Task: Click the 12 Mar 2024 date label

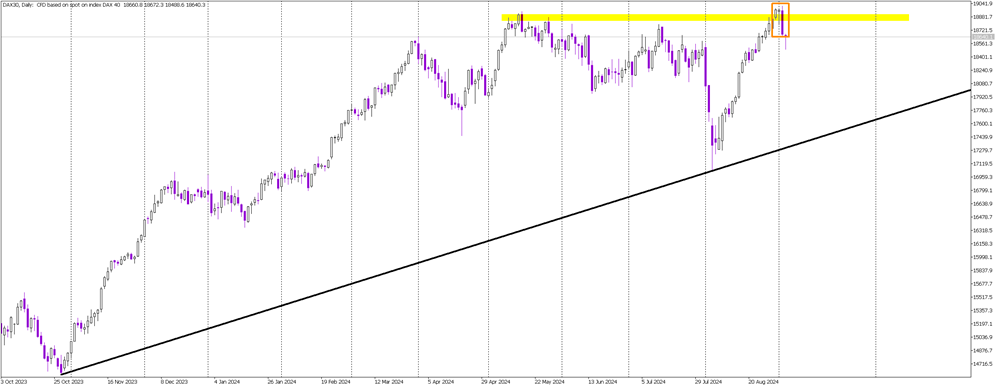Action: pyautogui.click(x=388, y=383)
